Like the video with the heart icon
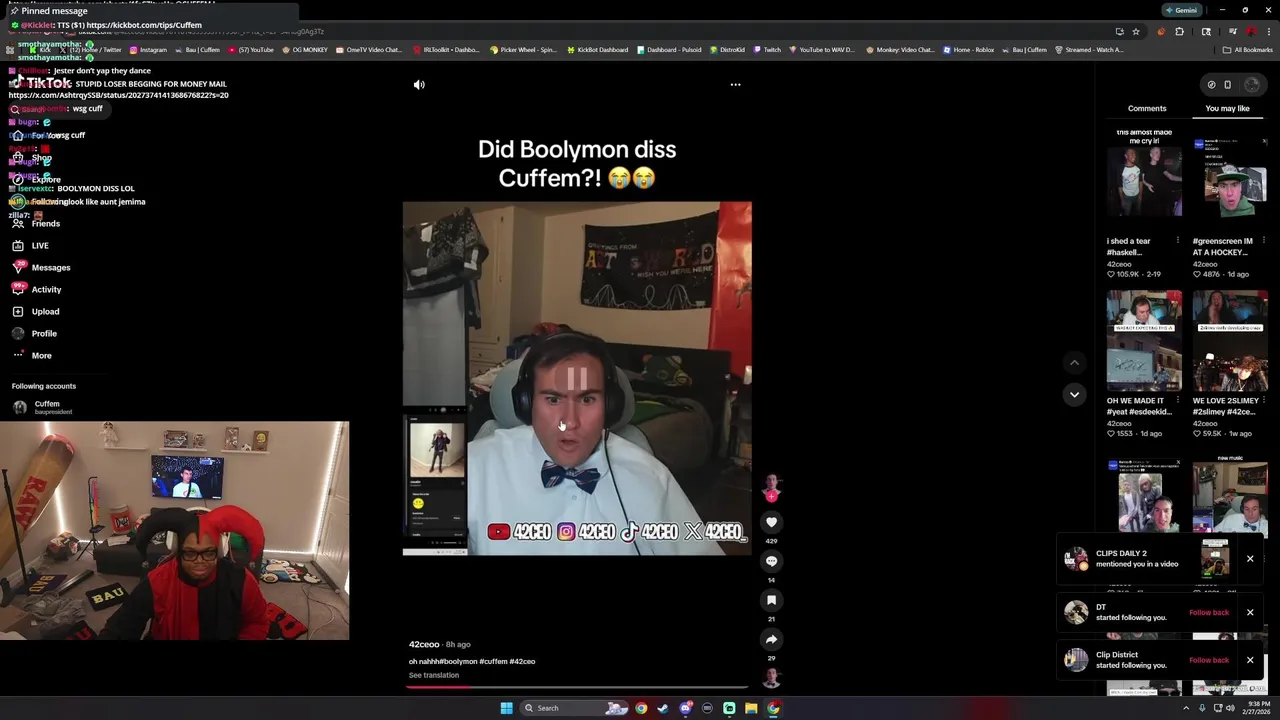Viewport: 1280px width, 720px height. coord(771,522)
